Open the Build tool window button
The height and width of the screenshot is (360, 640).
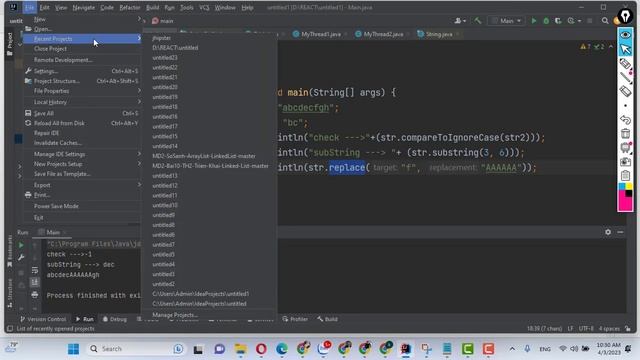(x=327, y=319)
